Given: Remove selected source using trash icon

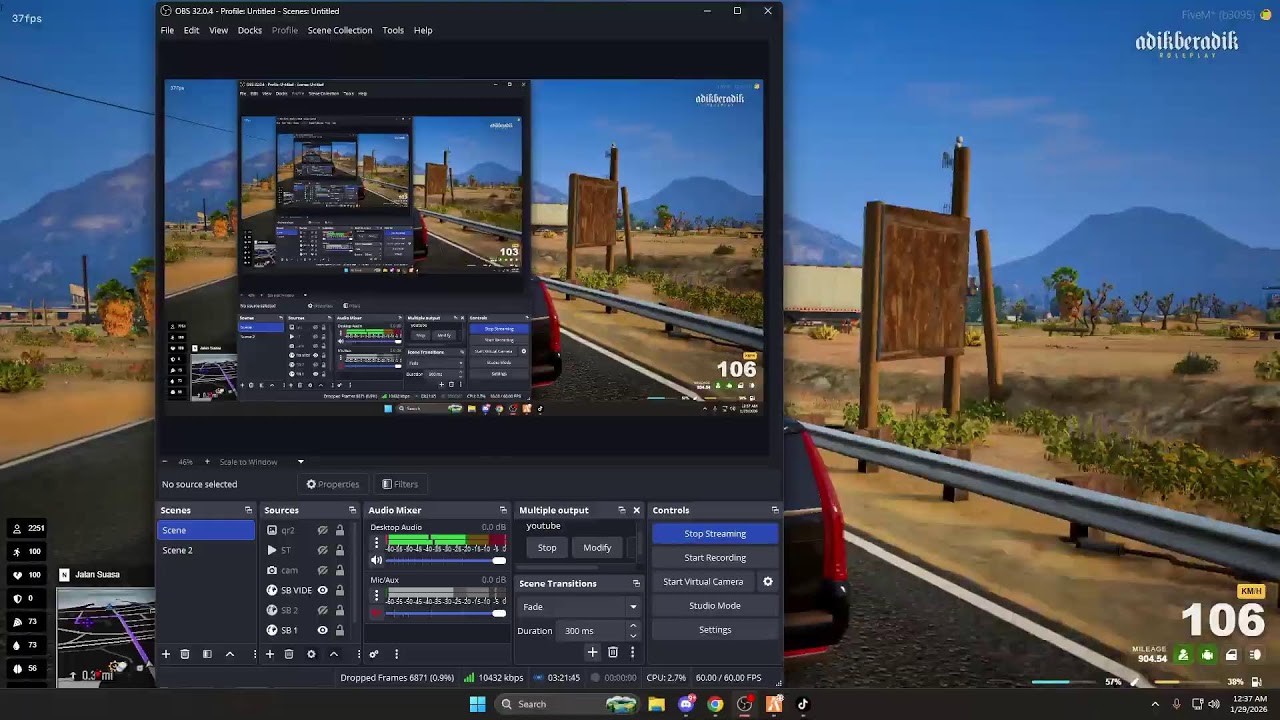Looking at the screenshot, I should point(288,654).
